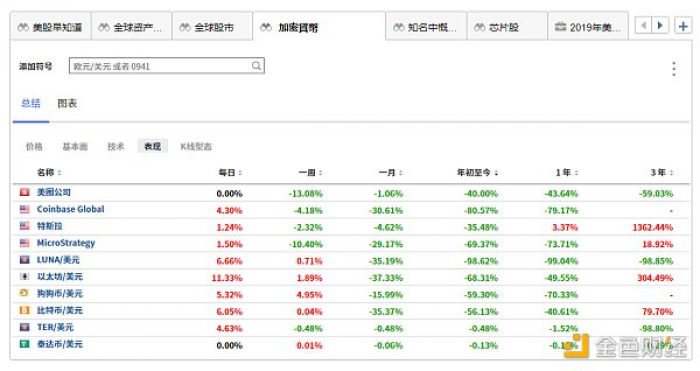
Task: Click the add-symbol search input field
Action: click(x=167, y=66)
